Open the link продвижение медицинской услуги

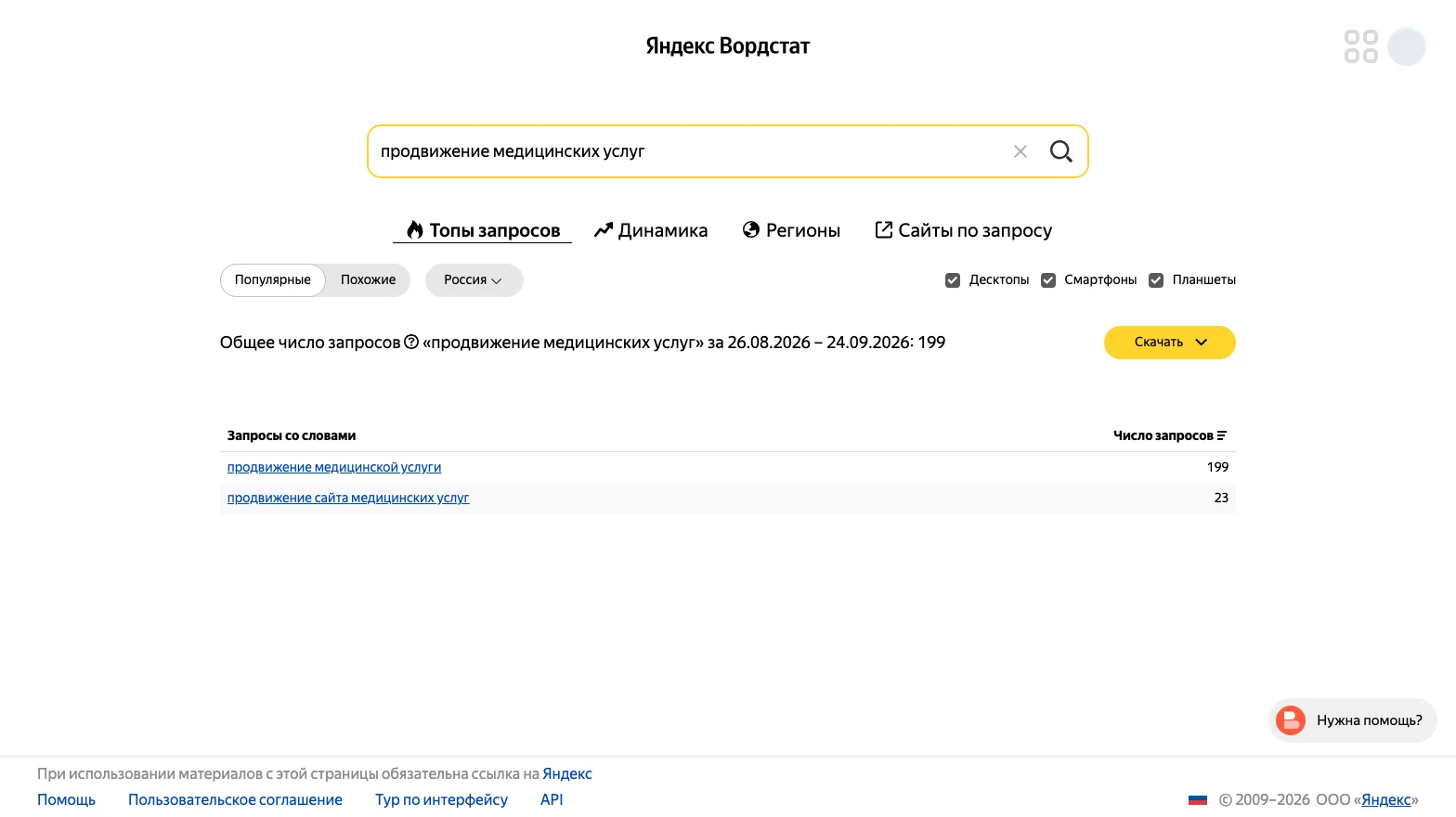[x=334, y=467]
